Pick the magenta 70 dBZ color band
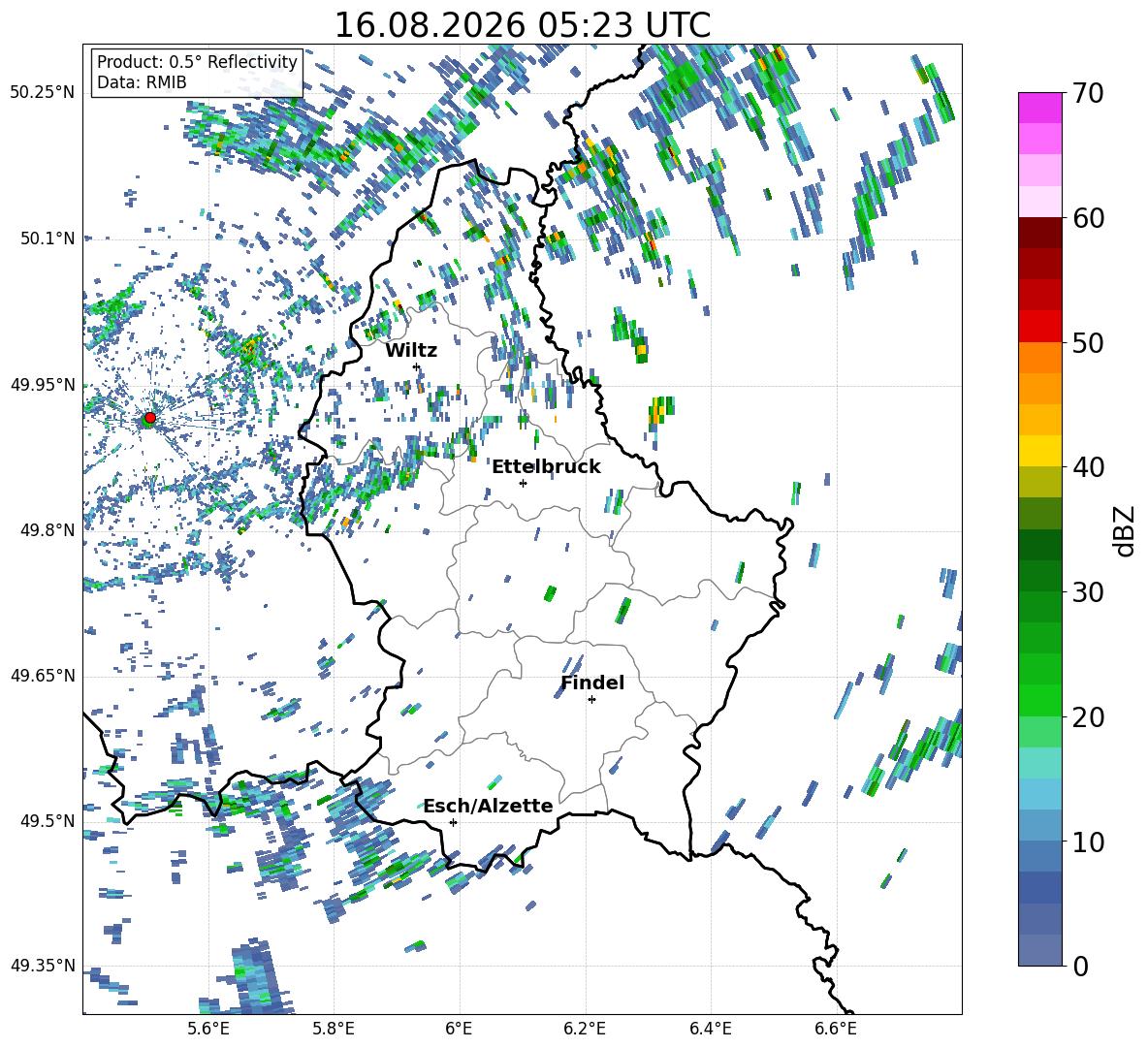The width and height of the screenshot is (1148, 1048). pos(1039,108)
